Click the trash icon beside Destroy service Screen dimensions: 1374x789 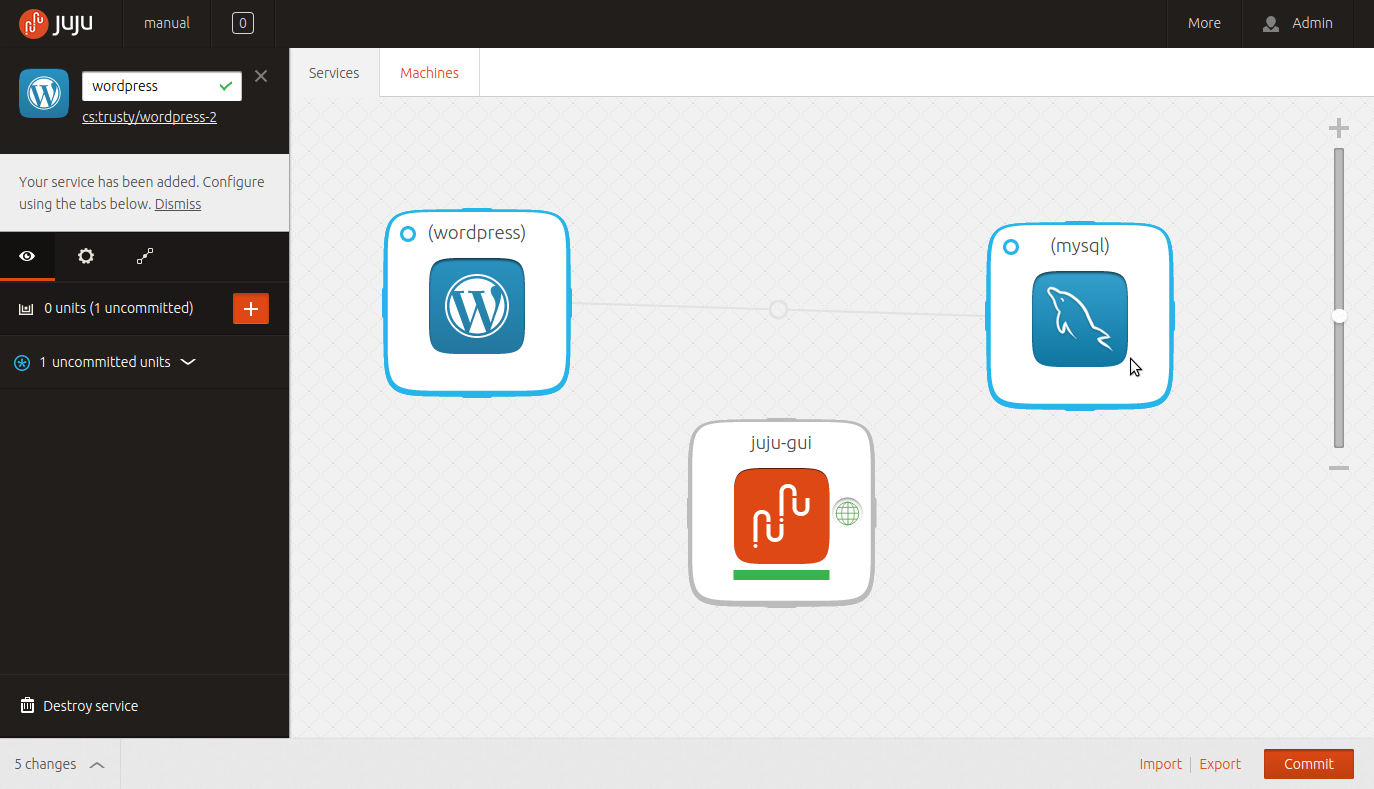[x=28, y=706]
